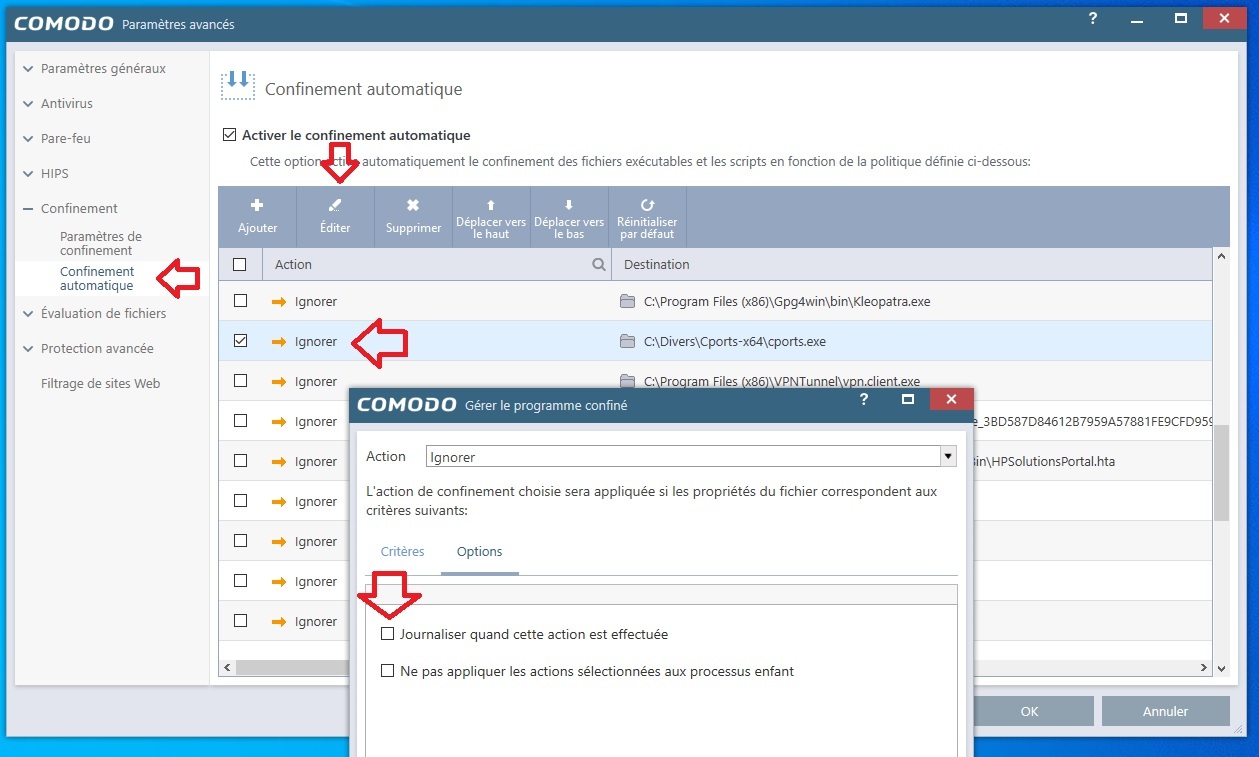Click horizontal scrollbar left arrow

tap(227, 667)
